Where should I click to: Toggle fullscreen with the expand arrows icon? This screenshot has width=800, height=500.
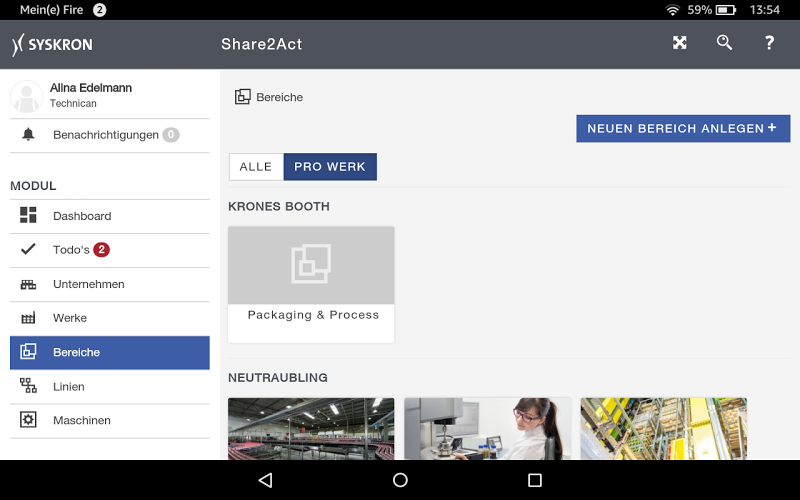click(679, 43)
